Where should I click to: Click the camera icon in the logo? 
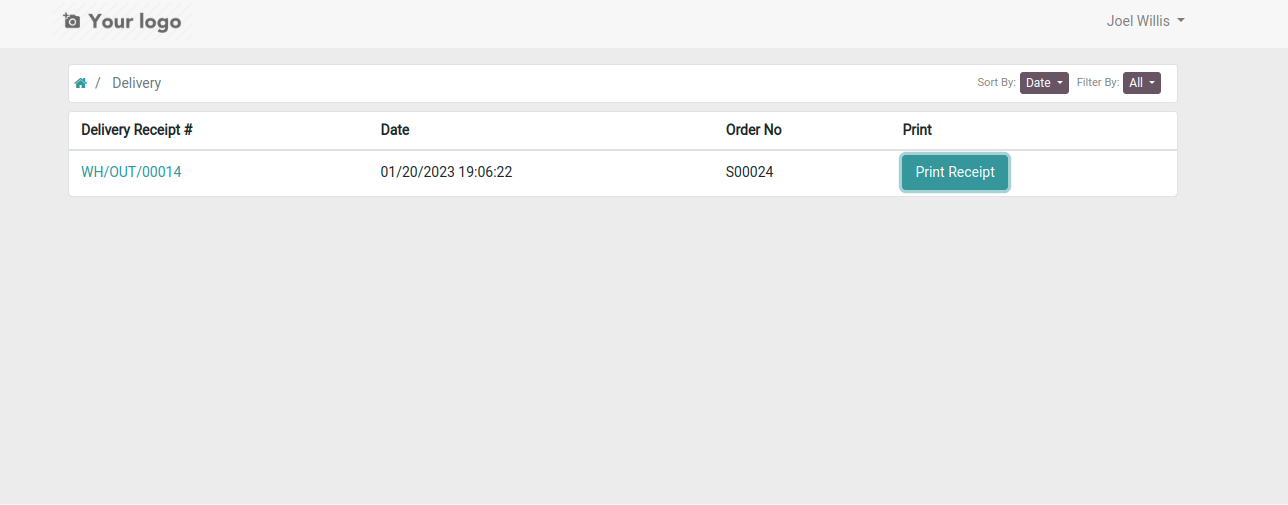(71, 21)
